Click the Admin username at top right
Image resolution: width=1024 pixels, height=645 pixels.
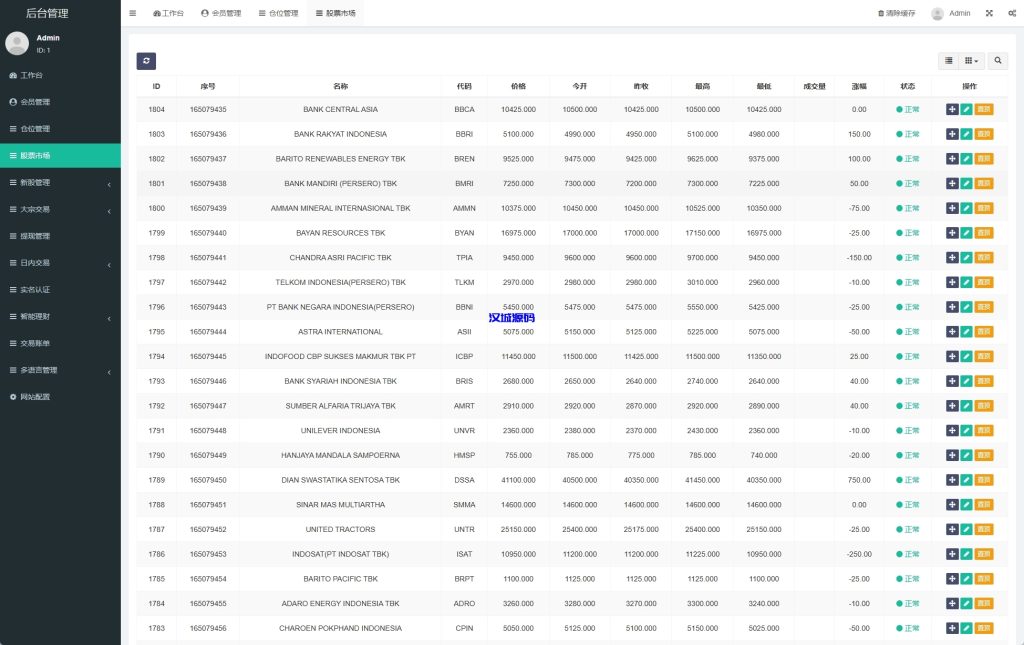(958, 13)
